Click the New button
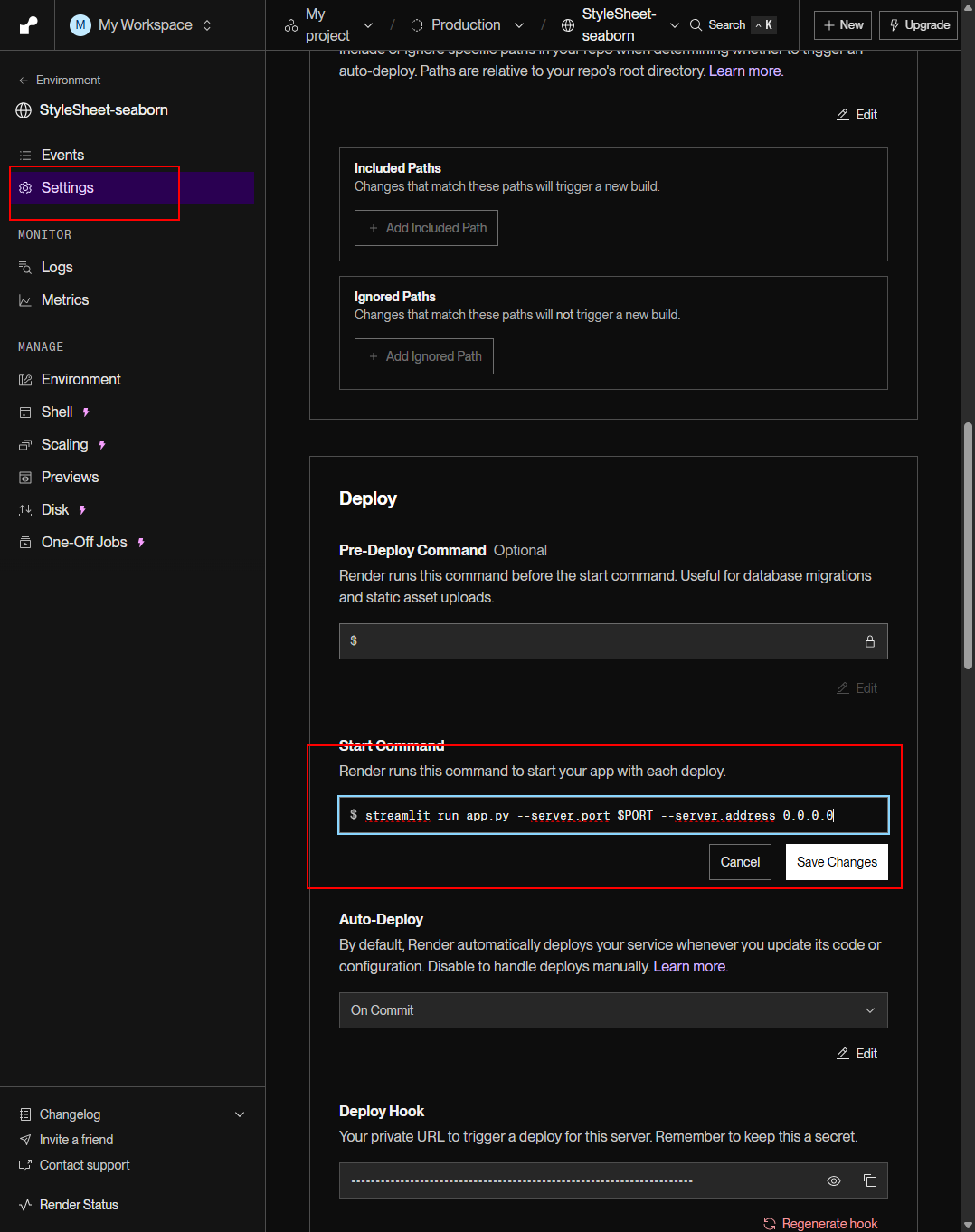975x1232 pixels. pos(843,25)
